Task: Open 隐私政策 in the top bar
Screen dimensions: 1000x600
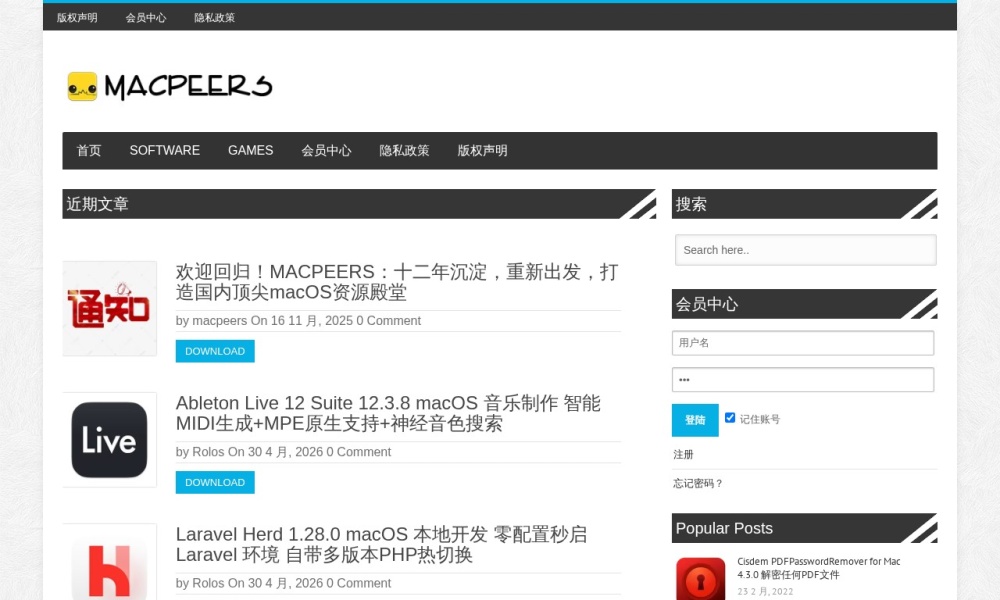Action: coord(215,18)
